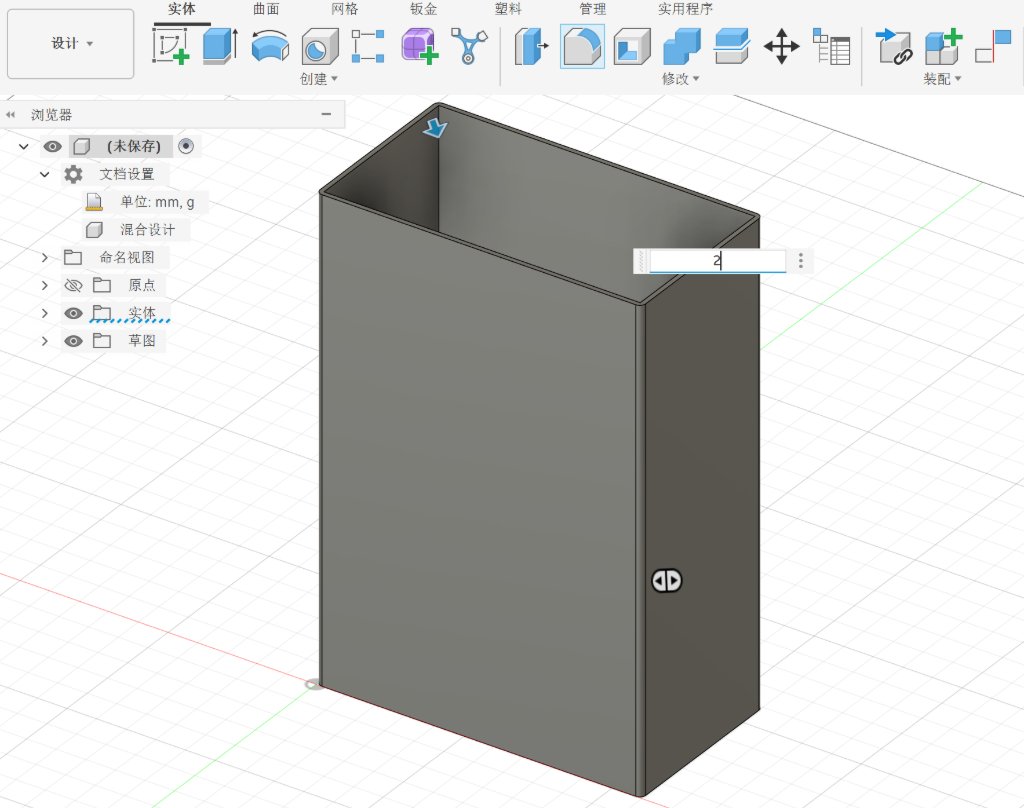The image size is (1024, 808).
Task: Toggle visibility of the 草图 folder
Action: pos(73,339)
